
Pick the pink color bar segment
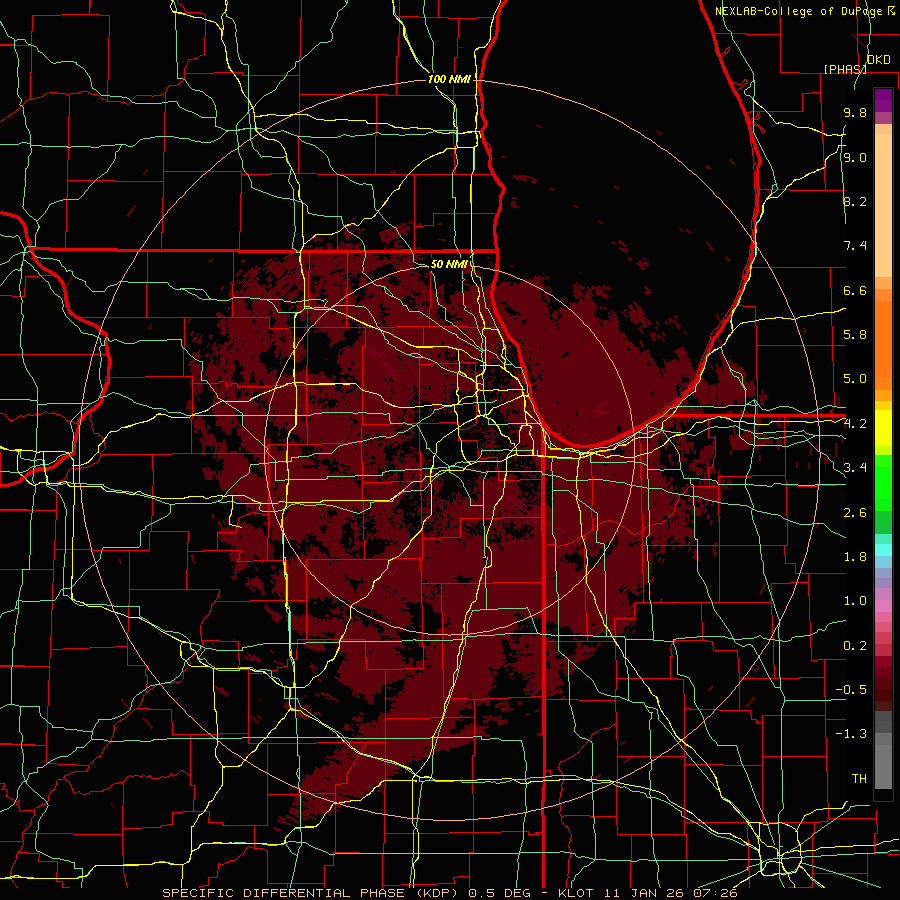tap(883, 606)
